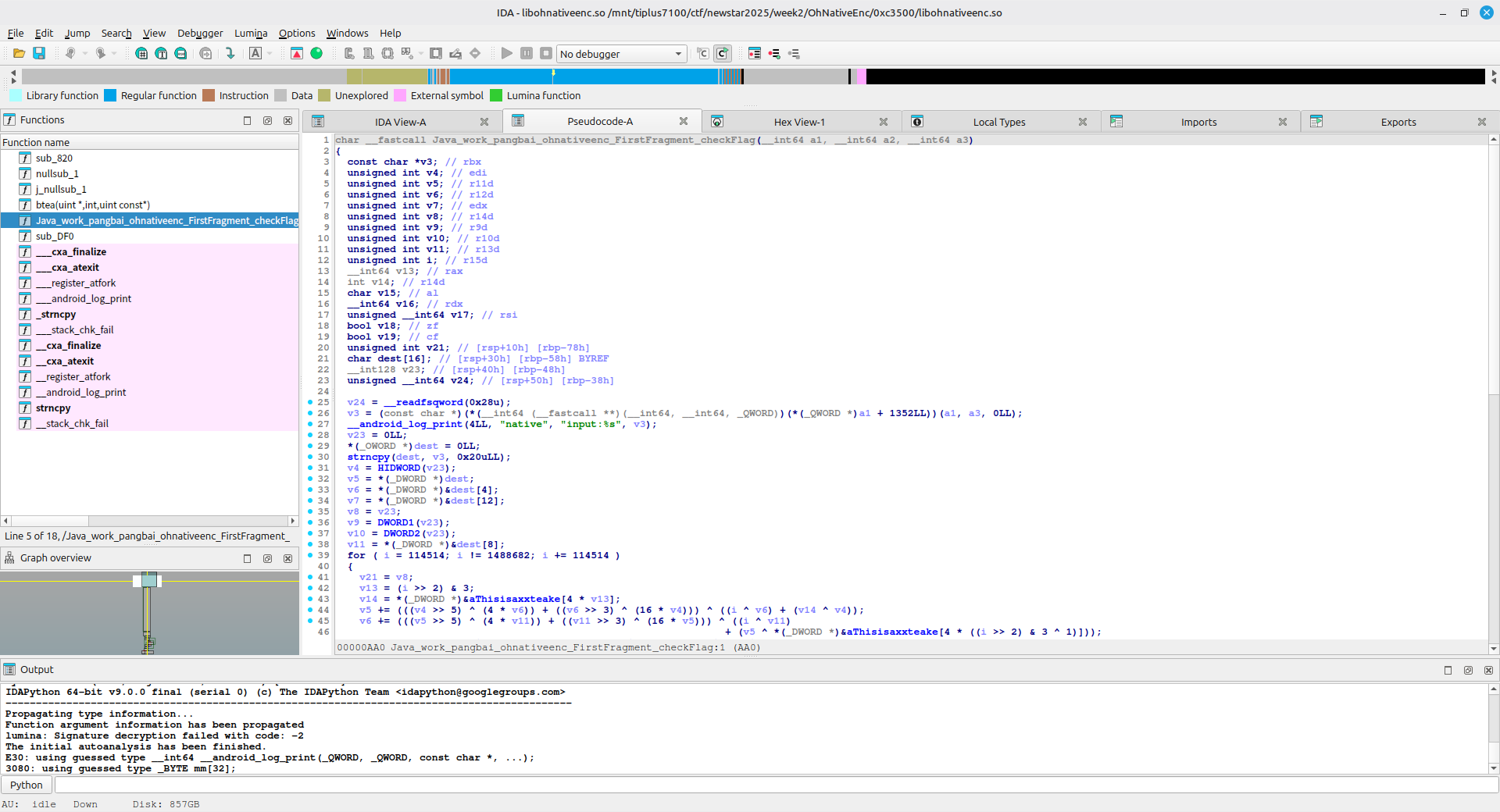Screen dimensions: 1500x812
Task: Toggle float on the Functions panel
Action: (268, 120)
